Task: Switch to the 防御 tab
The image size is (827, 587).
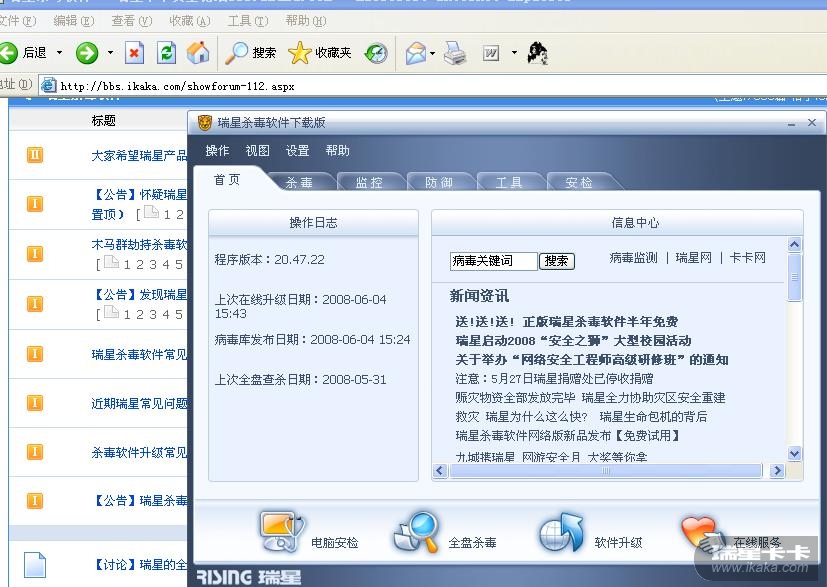Action: (439, 182)
